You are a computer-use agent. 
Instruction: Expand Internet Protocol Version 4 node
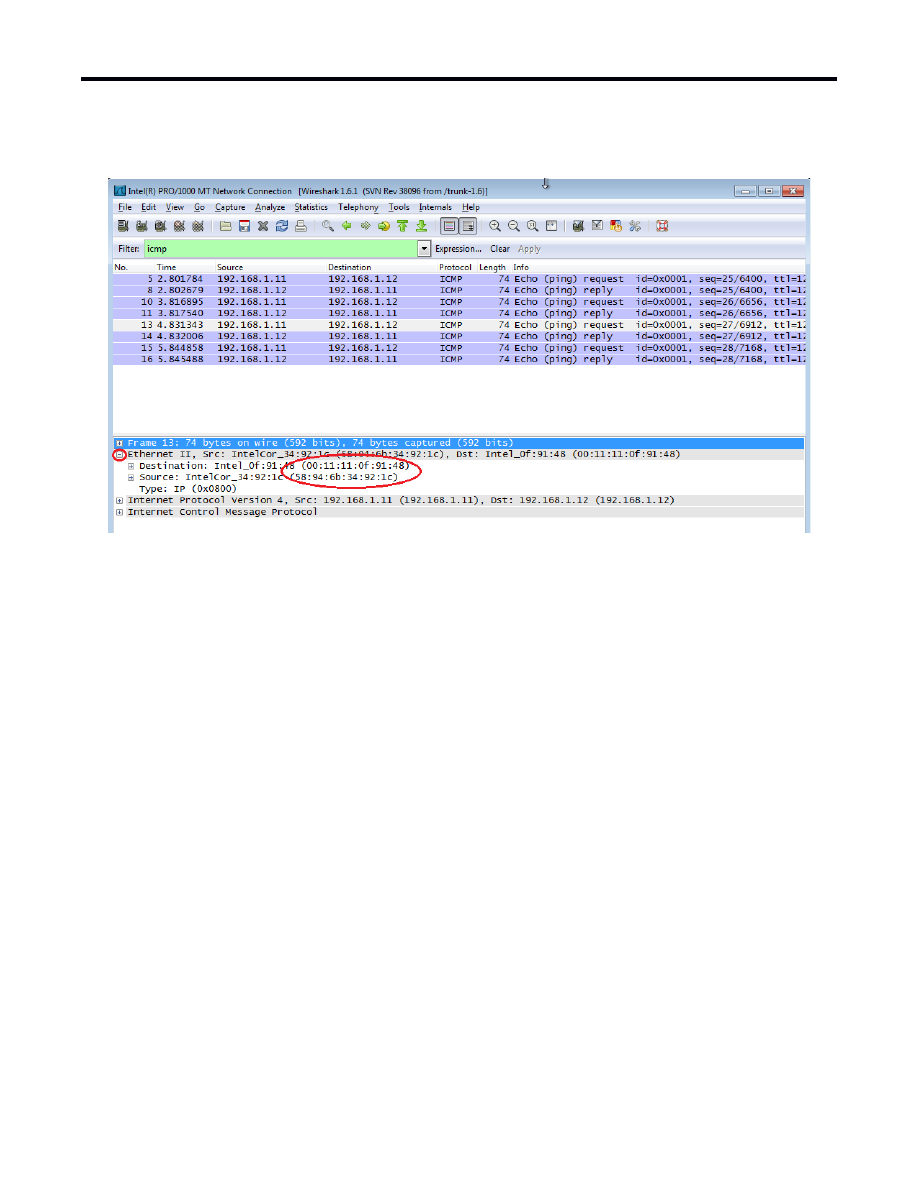point(120,501)
